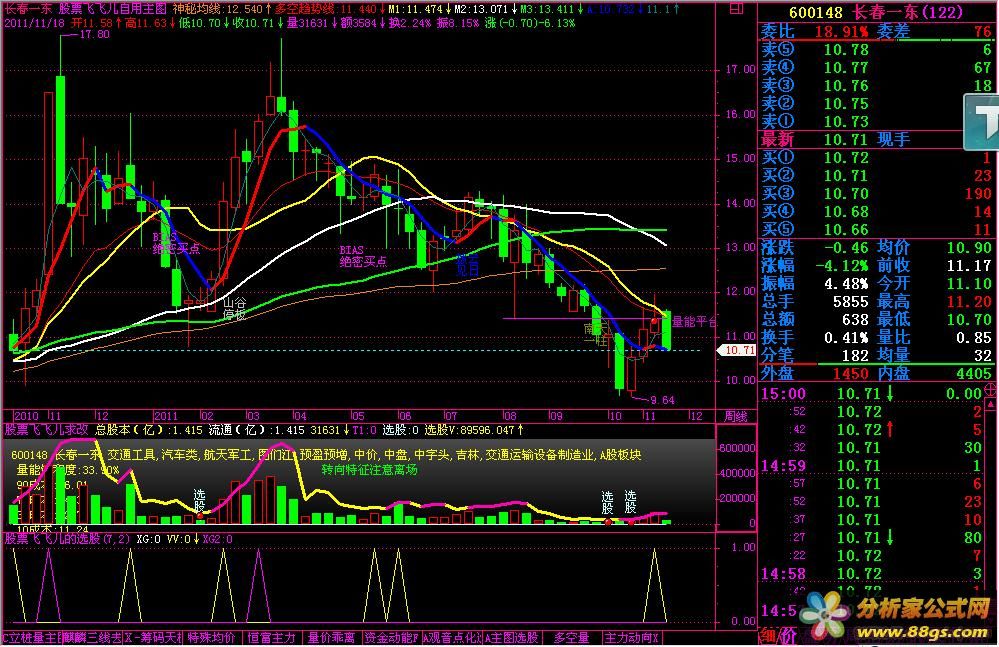
Task: Click the 总手 5855 value
Action: click(851, 301)
